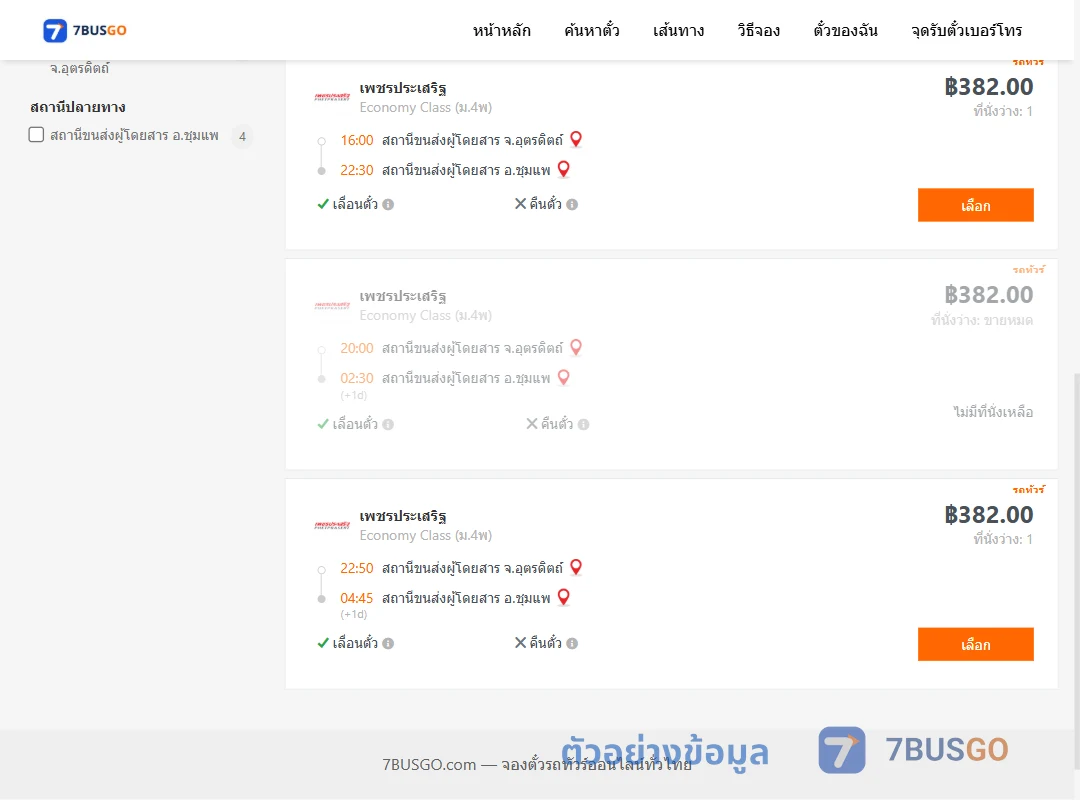The height and width of the screenshot is (800, 1080).
Task: Select the 22:50 trip with เลือก button
Action: pyautogui.click(x=975, y=644)
